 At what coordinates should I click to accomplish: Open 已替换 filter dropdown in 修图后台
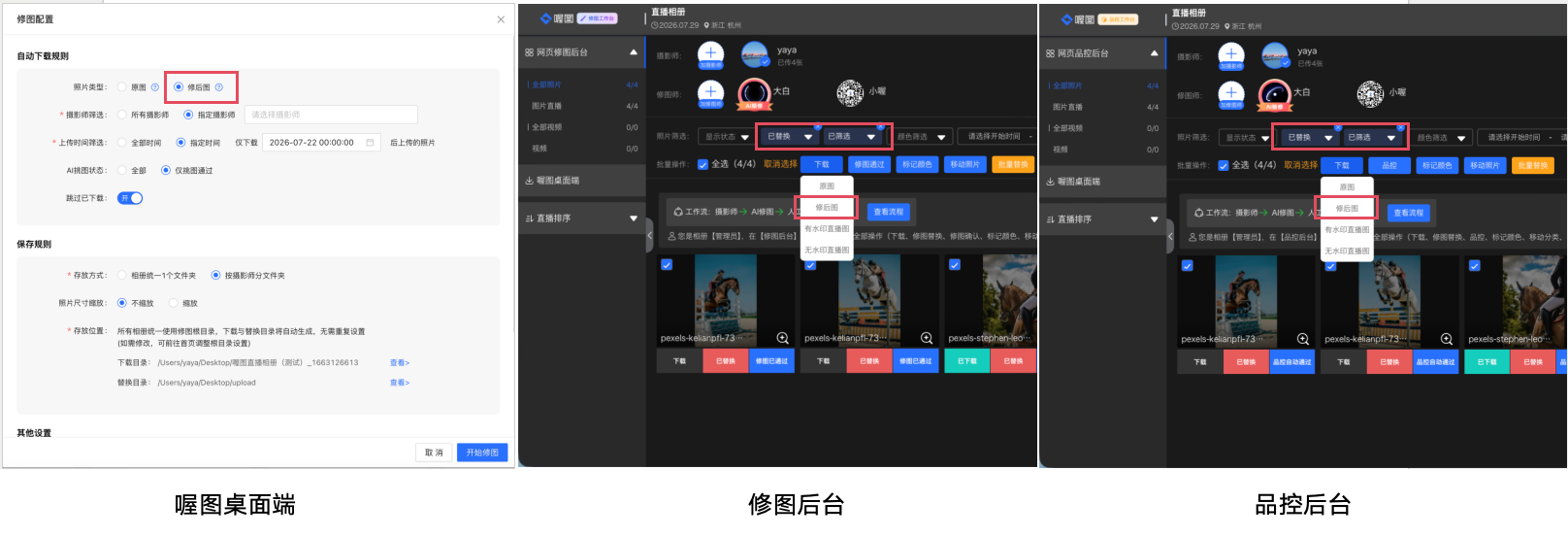[x=790, y=137]
